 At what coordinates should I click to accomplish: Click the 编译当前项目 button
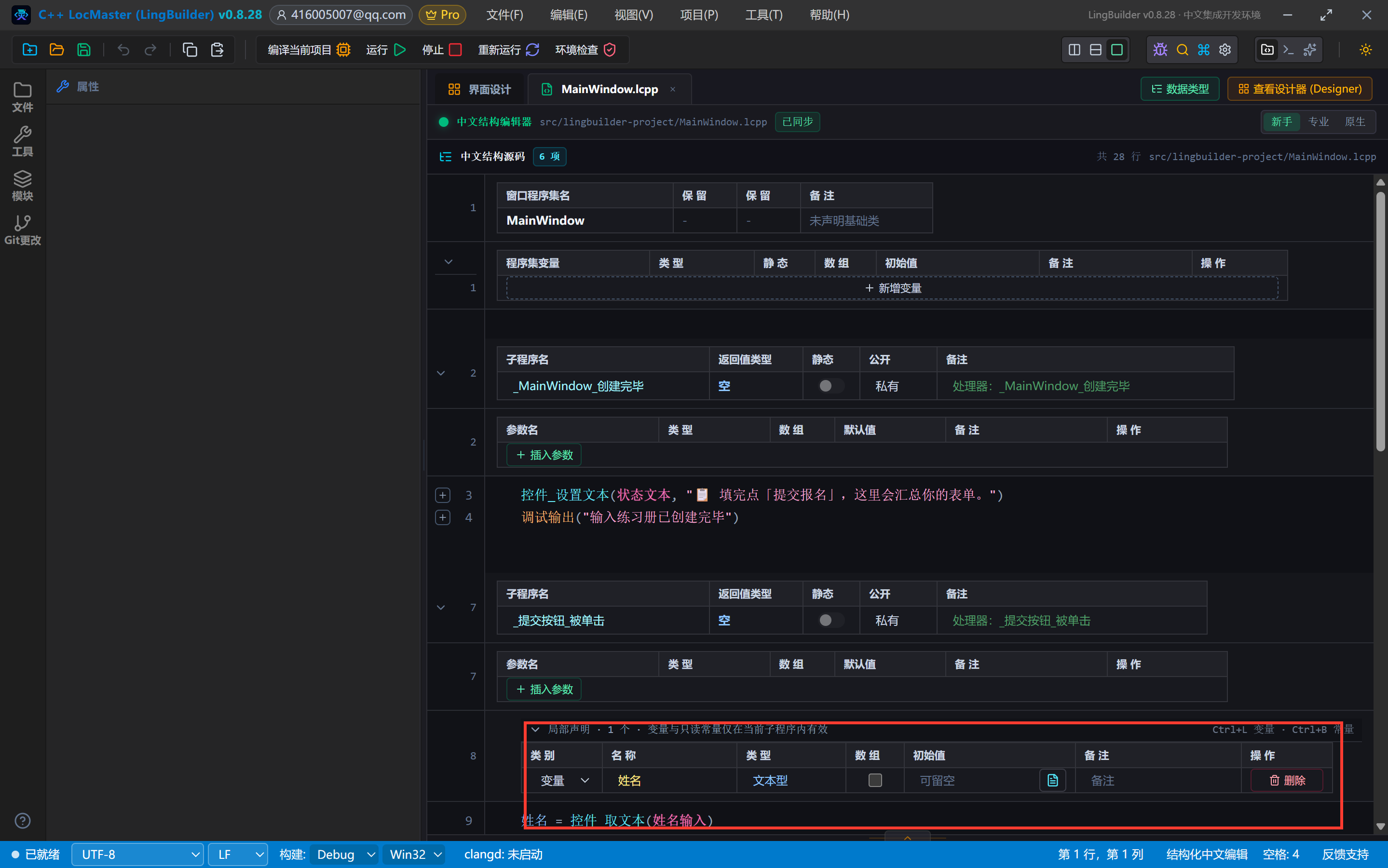point(309,50)
